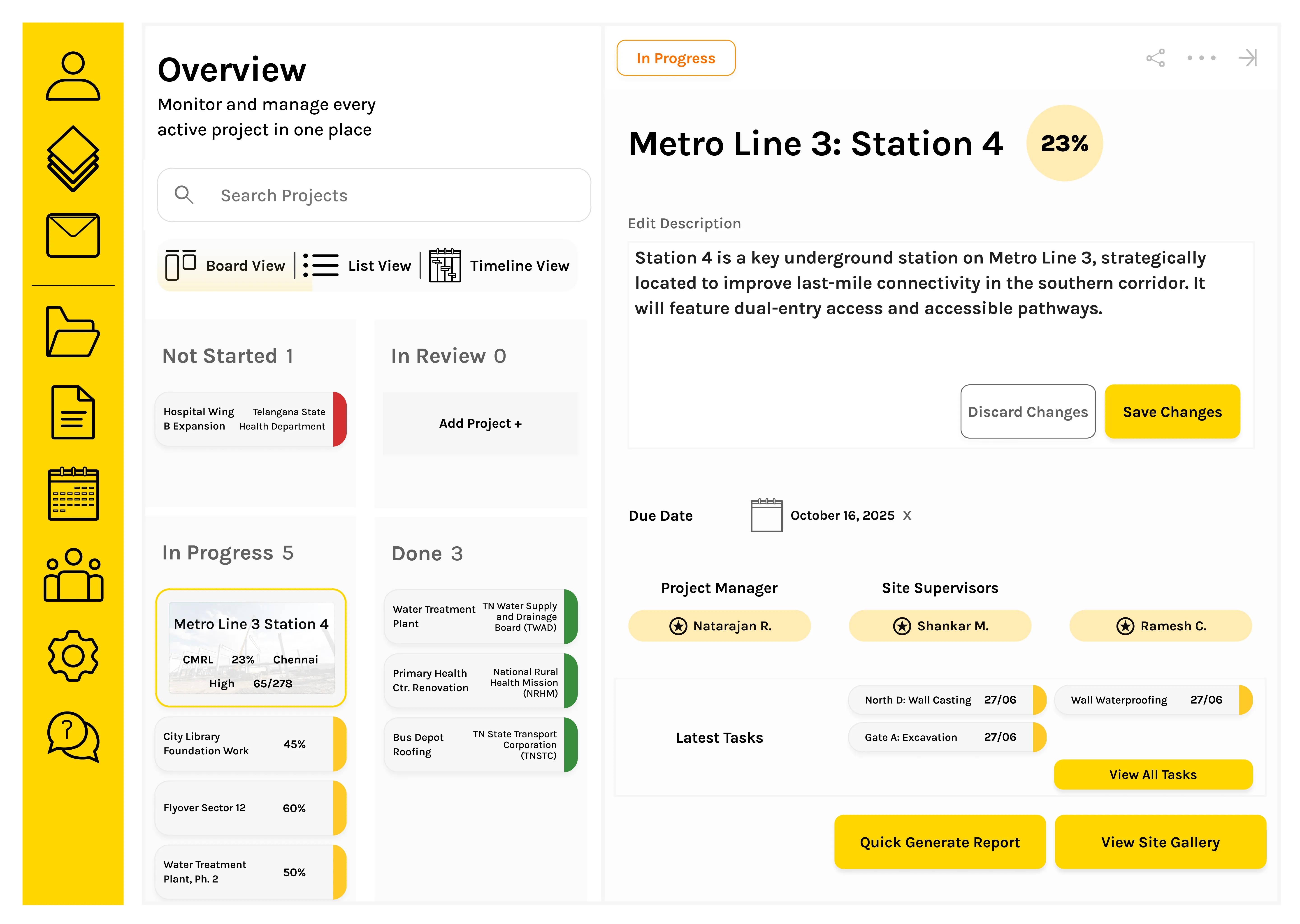Image resolution: width=1300 pixels, height=924 pixels.
Task: Click View Site Gallery button
Action: pos(1161,842)
